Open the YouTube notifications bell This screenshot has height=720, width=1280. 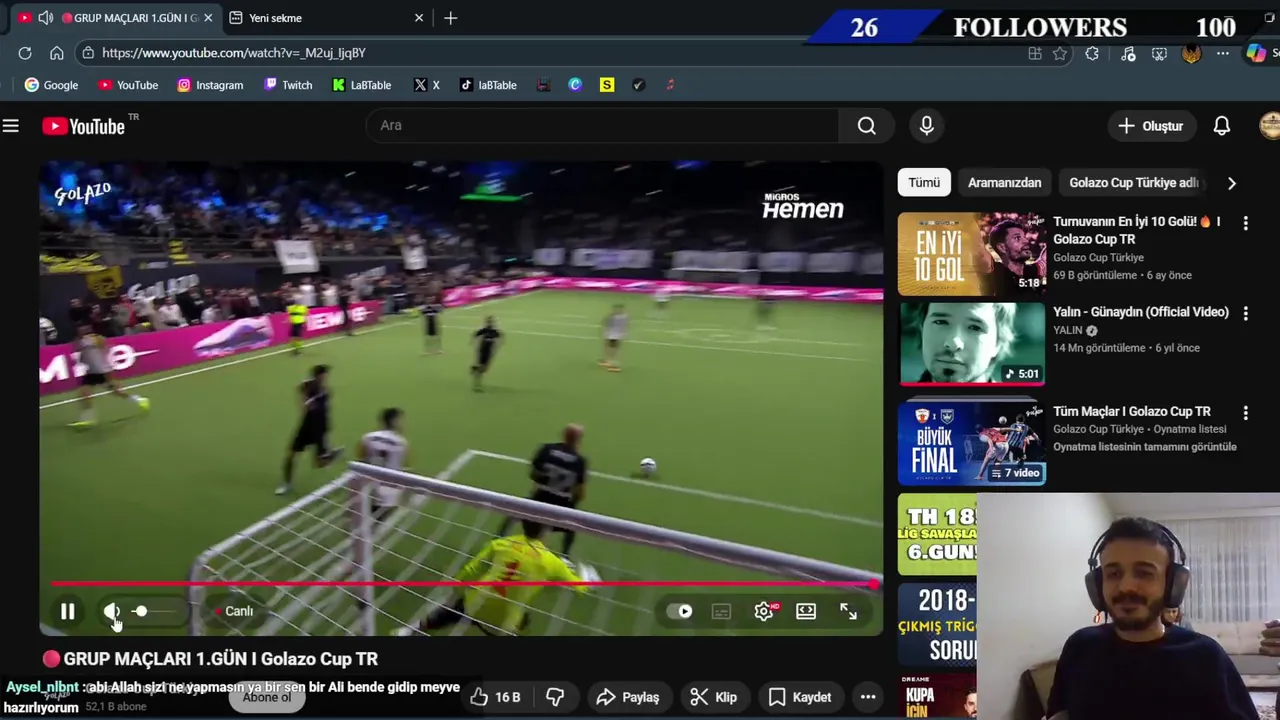pos(1222,126)
